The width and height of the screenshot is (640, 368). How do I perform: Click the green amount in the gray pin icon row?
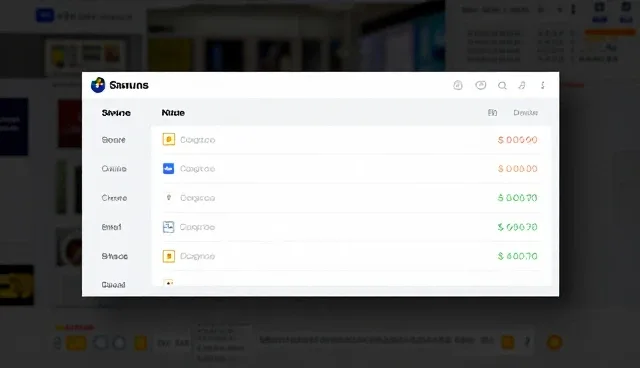tap(518, 198)
